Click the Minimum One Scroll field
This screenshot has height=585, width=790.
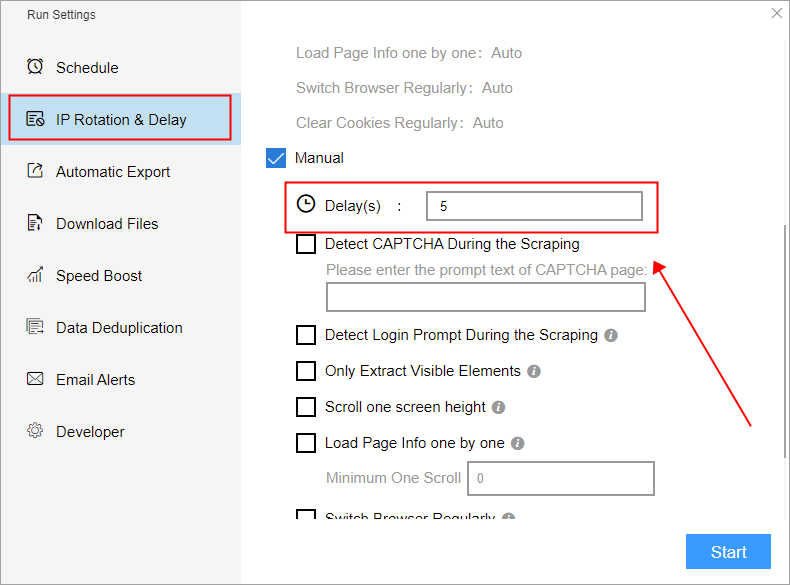(x=561, y=479)
